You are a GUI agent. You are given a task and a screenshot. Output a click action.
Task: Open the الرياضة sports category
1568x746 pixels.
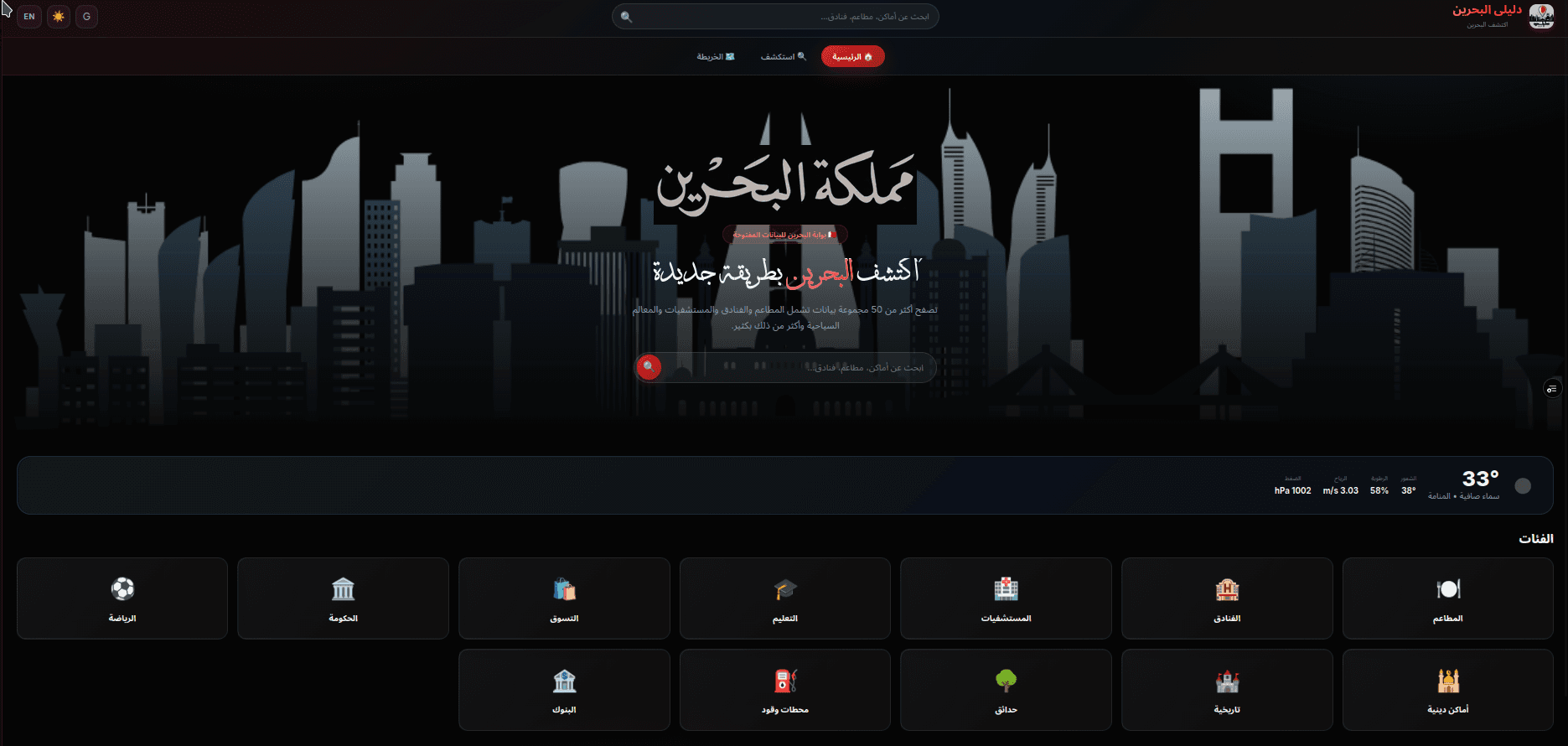tap(122, 598)
